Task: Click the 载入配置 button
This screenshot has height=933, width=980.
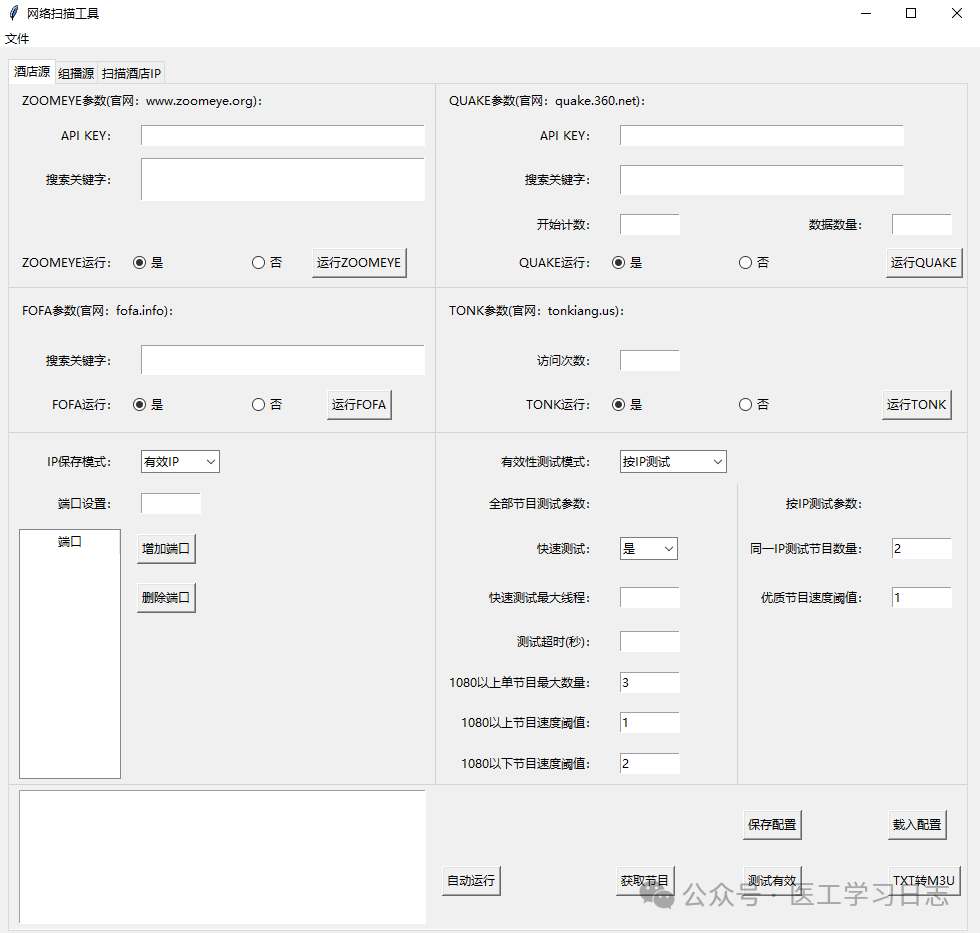Action: 917,824
